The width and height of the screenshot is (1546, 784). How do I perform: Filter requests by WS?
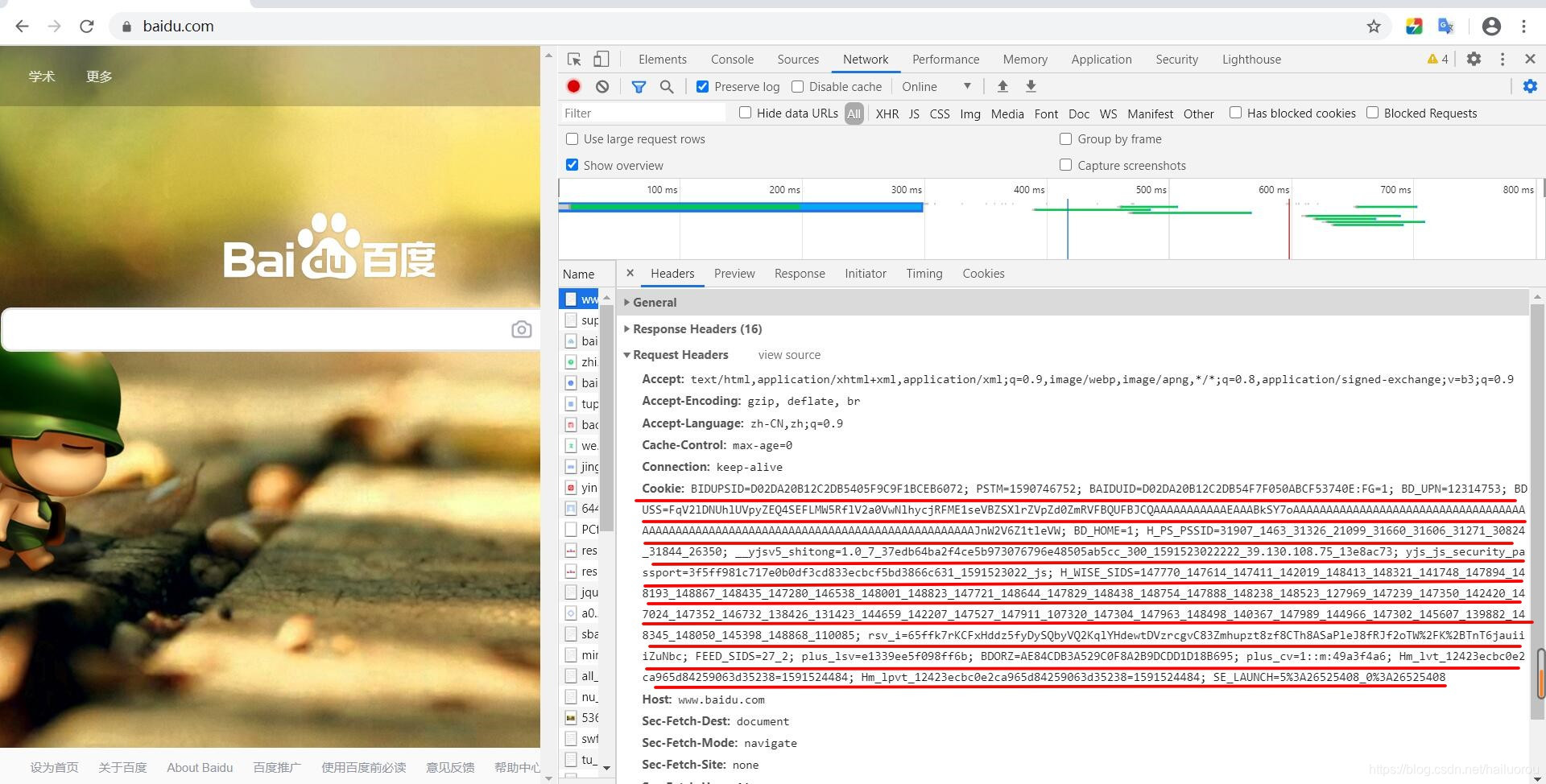(1109, 113)
